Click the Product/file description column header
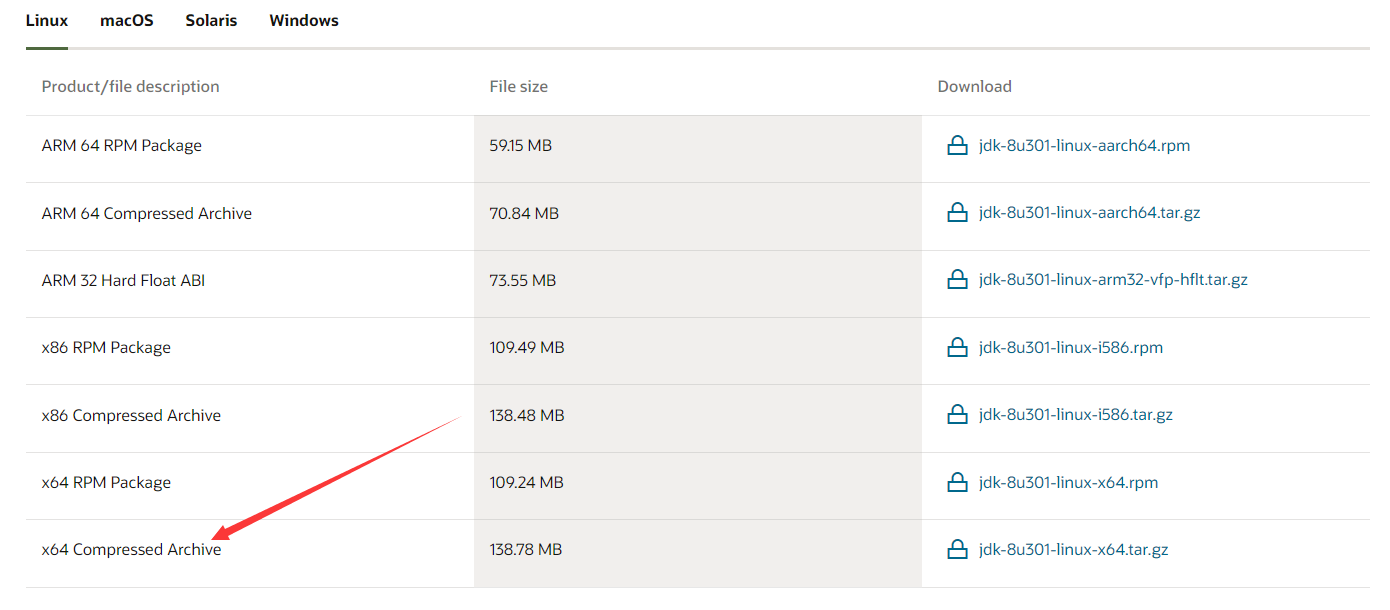Screen dimensions: 1390x610 (x=131, y=87)
